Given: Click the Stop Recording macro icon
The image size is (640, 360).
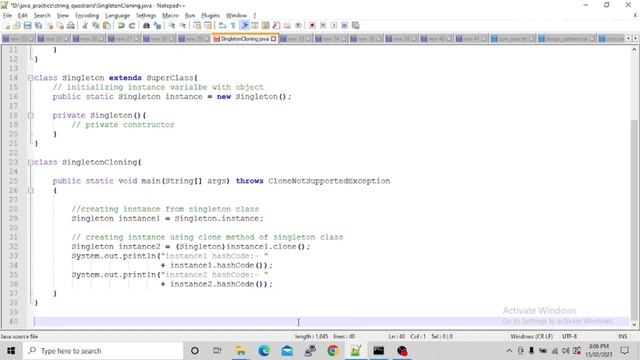Looking at the screenshot, I should tap(323, 25).
